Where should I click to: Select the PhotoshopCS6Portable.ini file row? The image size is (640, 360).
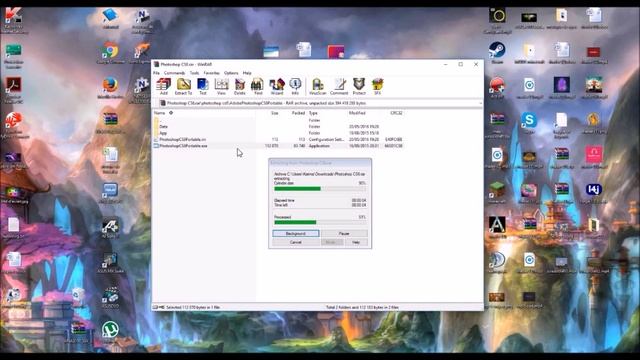coord(278,140)
